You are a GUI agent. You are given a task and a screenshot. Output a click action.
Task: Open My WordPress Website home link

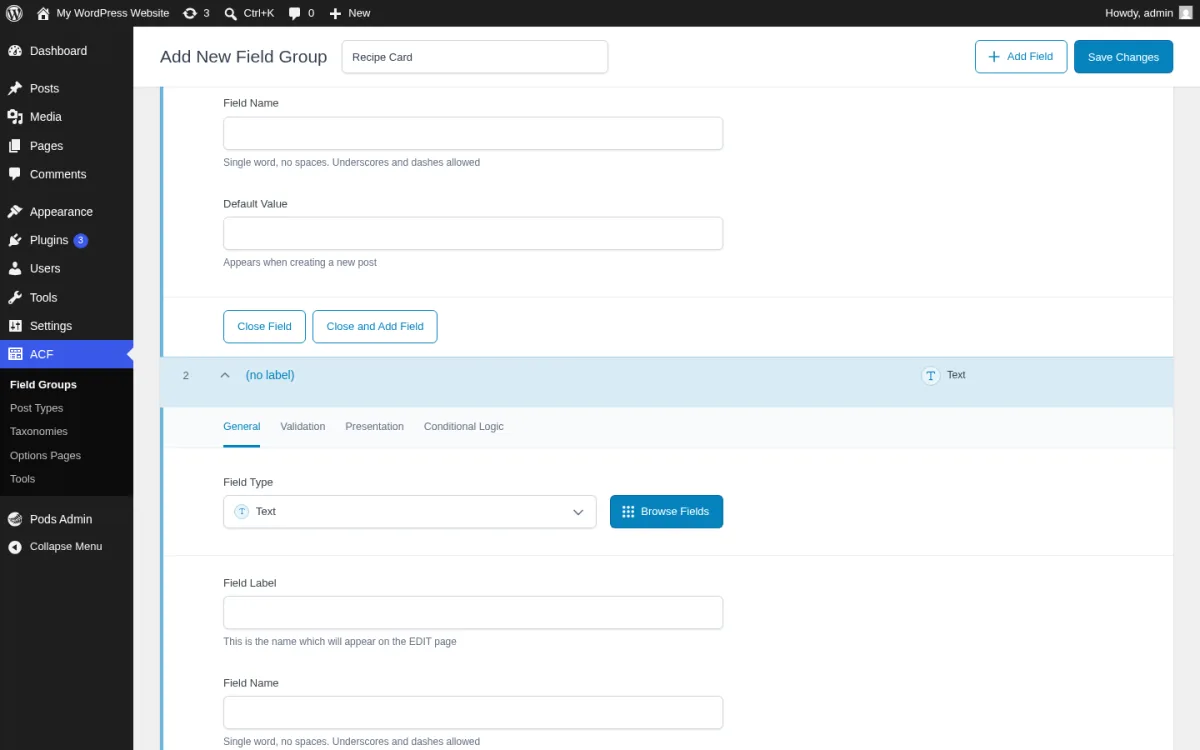click(x=102, y=13)
